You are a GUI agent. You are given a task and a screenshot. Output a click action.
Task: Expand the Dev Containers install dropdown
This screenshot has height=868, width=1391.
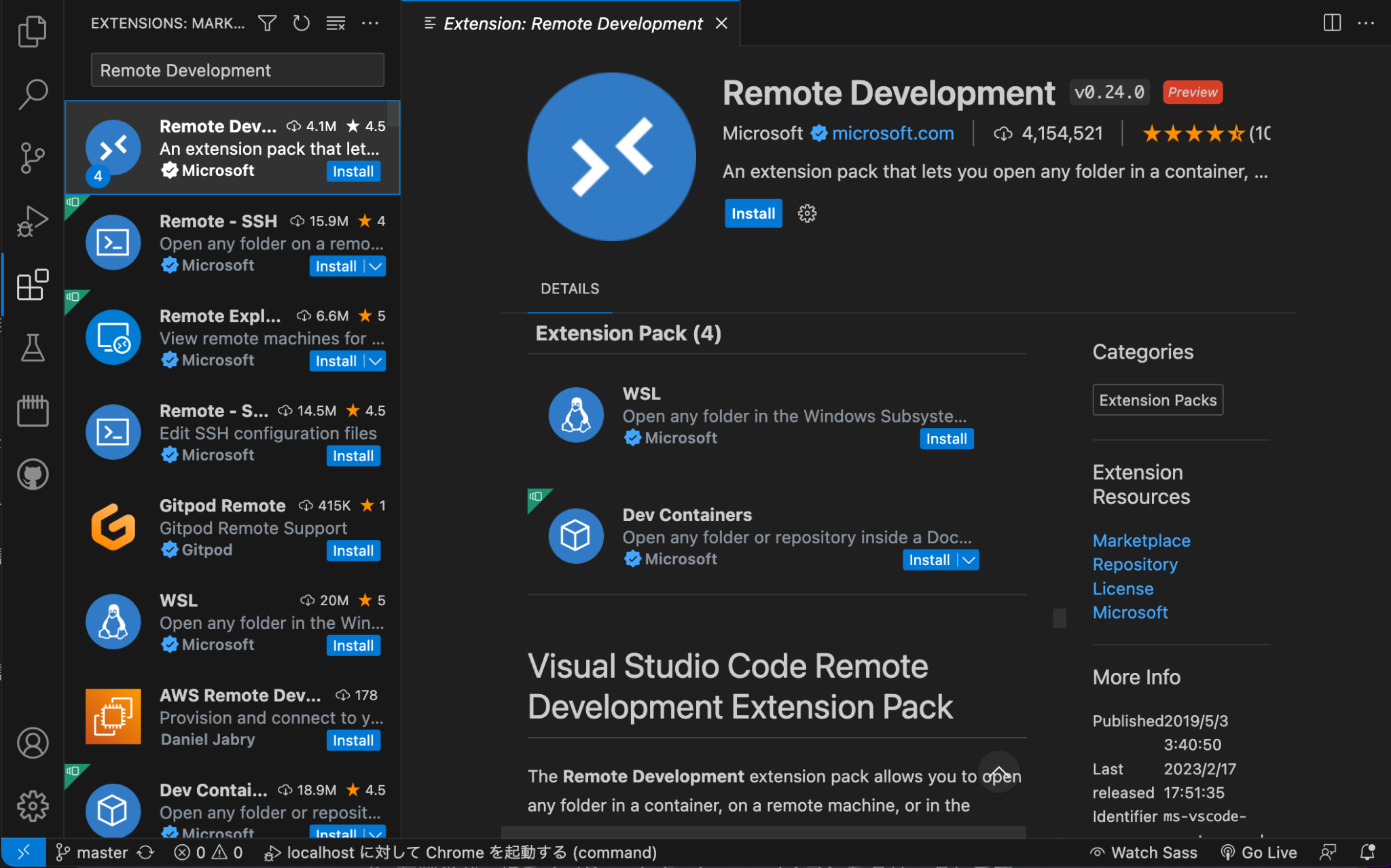tap(967, 560)
